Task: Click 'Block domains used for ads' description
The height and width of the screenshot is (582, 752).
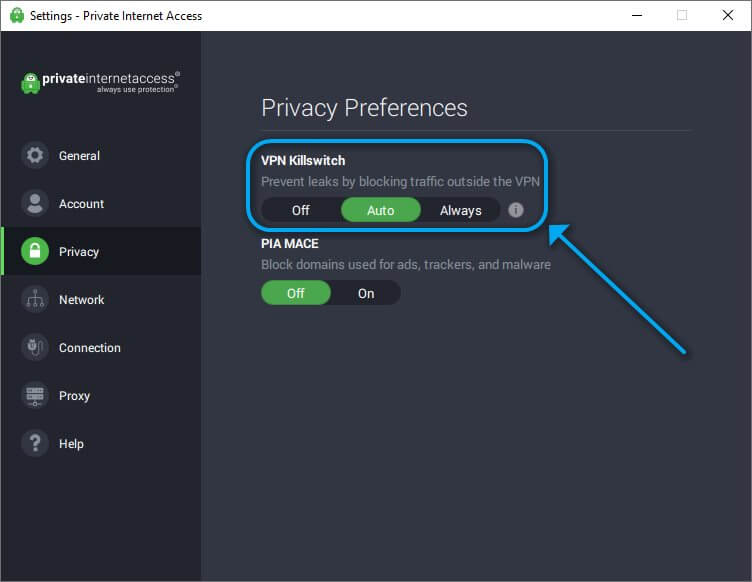Action: (406, 265)
